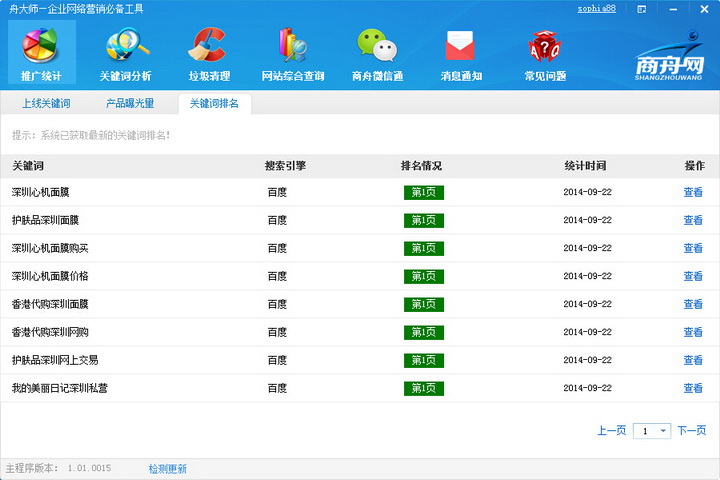Click 检测更新 to check updates
The image size is (720, 480).
168,469
